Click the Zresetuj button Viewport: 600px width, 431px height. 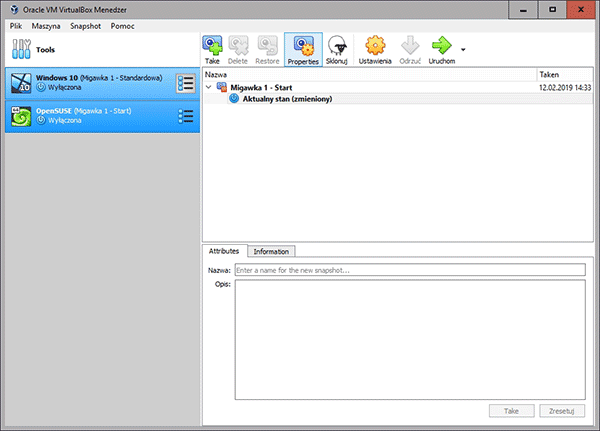click(562, 411)
